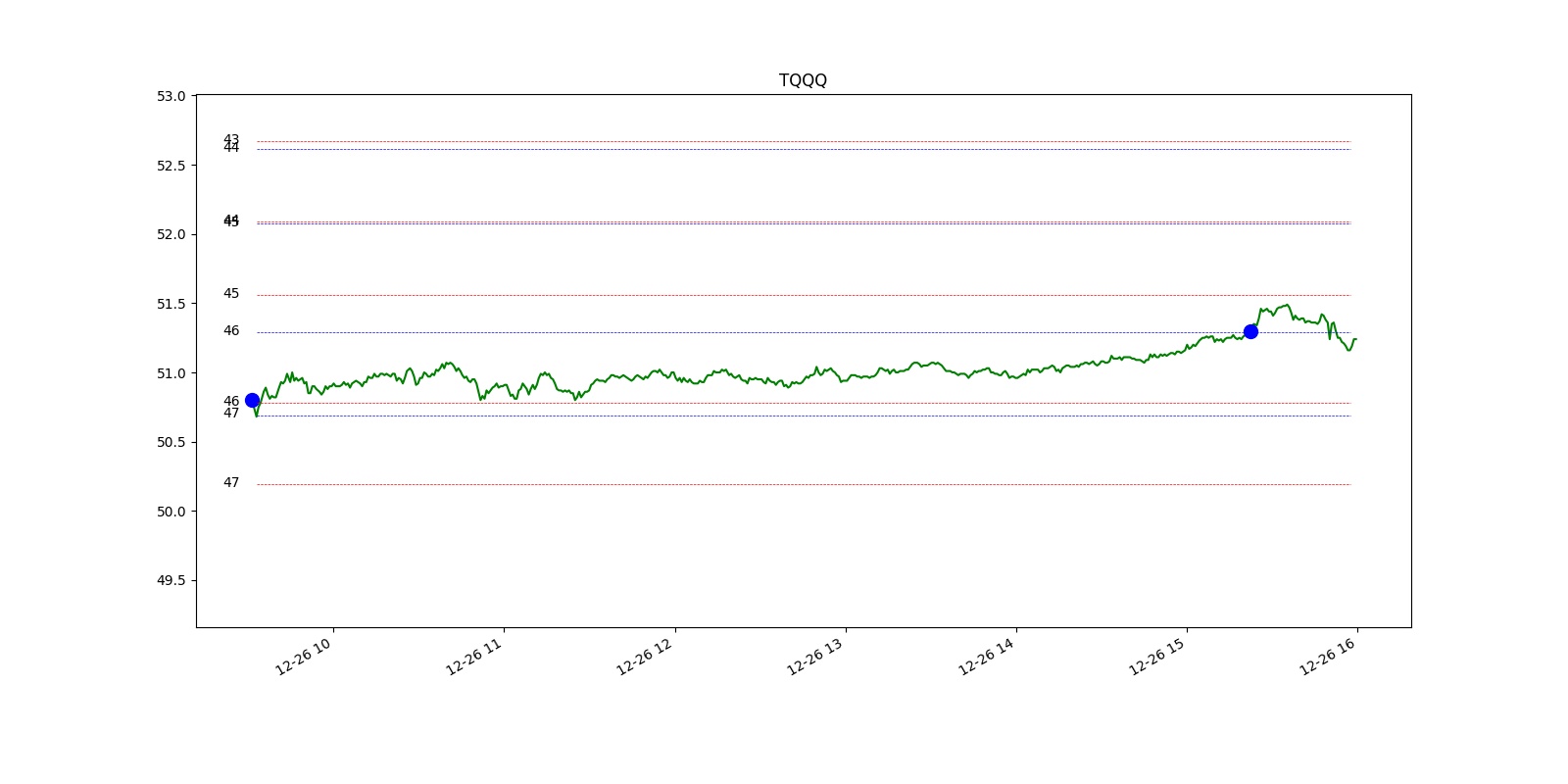Click the 12-26 13 x-axis label

pyautogui.click(x=814, y=656)
